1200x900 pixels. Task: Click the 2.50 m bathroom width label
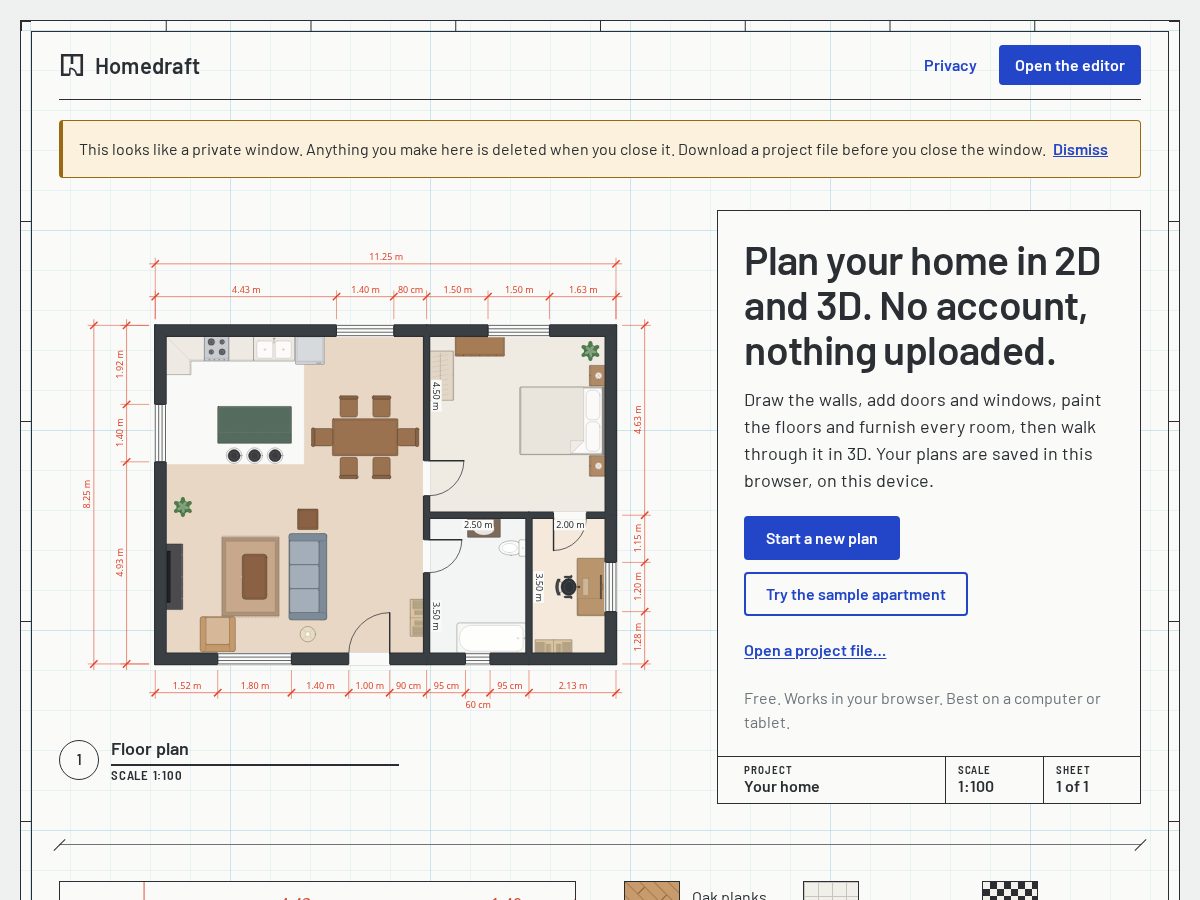coord(478,525)
